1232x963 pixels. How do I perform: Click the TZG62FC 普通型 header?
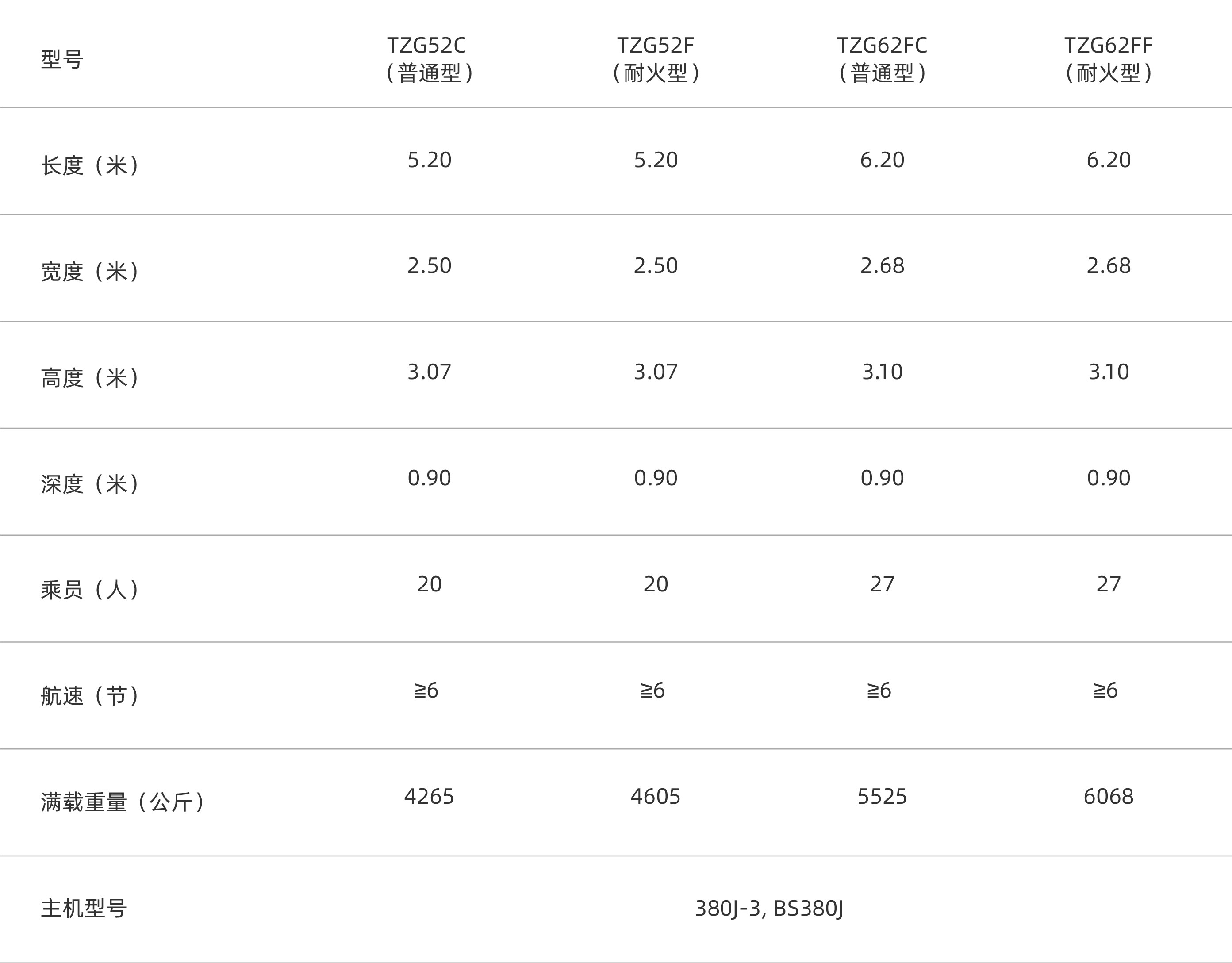[x=882, y=59]
